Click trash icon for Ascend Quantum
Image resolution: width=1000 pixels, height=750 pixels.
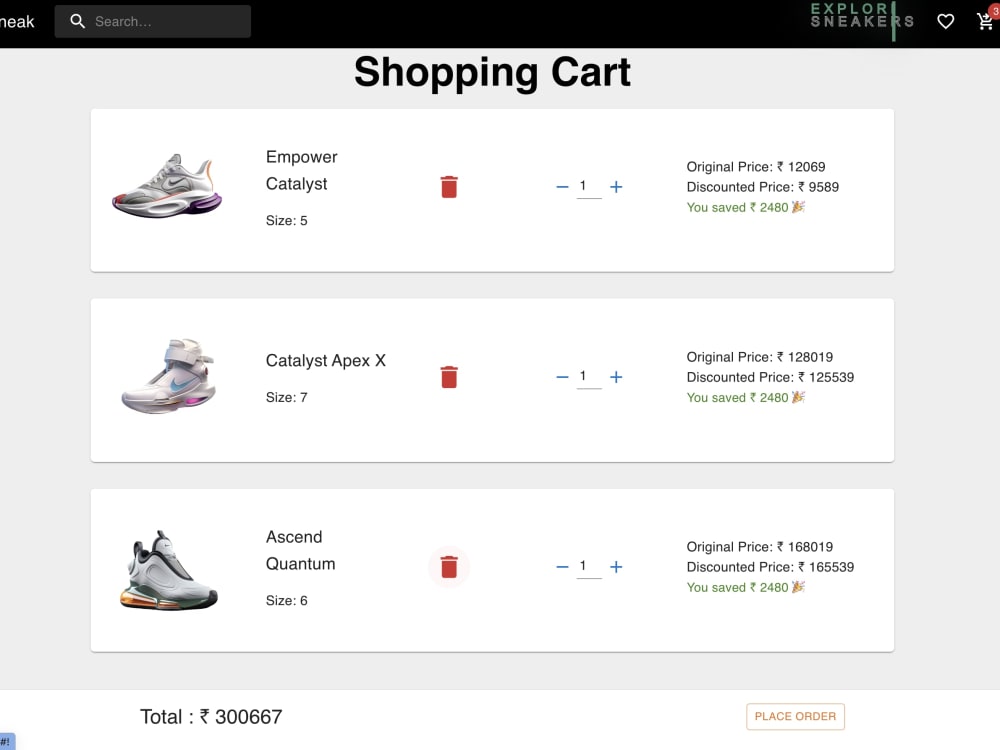449,567
